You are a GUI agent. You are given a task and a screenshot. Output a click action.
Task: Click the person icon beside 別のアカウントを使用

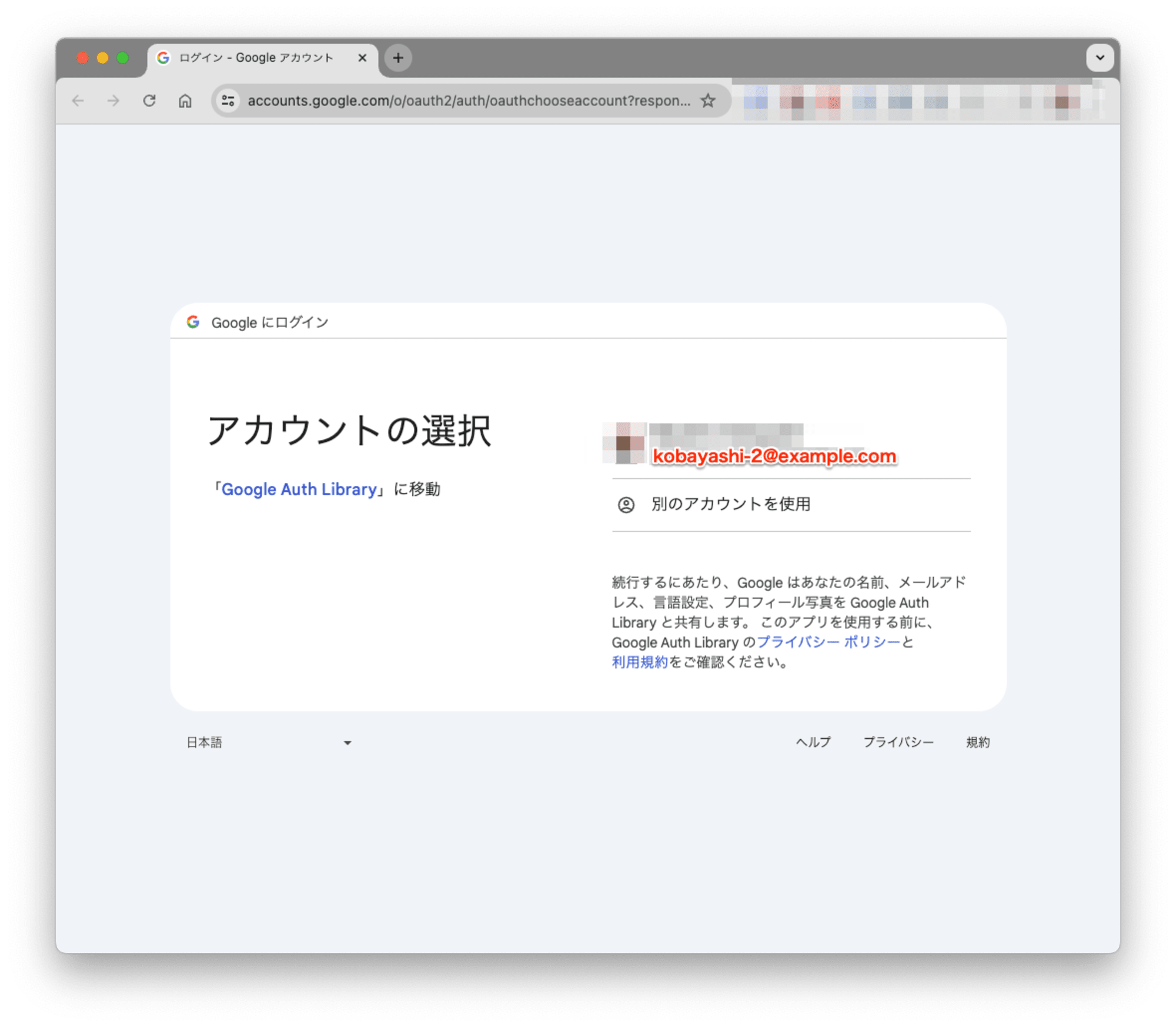(626, 505)
